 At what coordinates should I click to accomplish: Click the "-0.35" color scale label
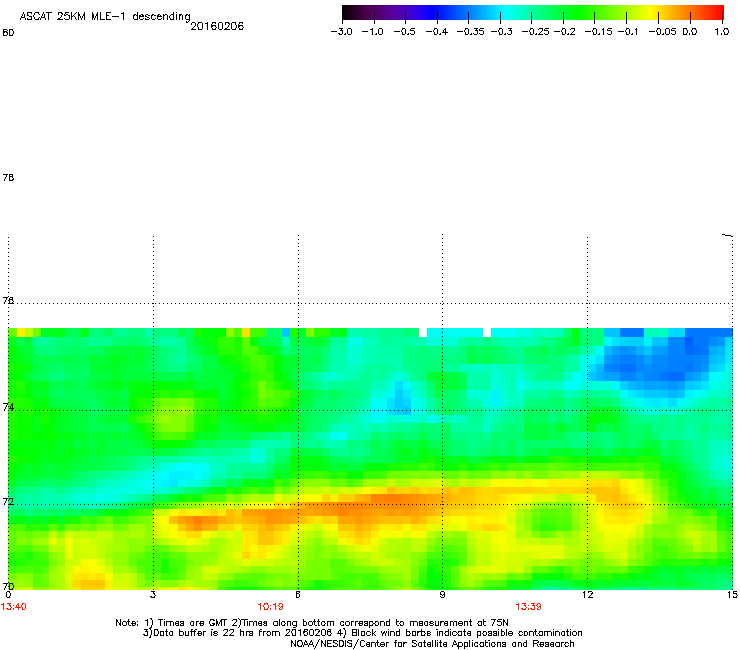[x=470, y=32]
